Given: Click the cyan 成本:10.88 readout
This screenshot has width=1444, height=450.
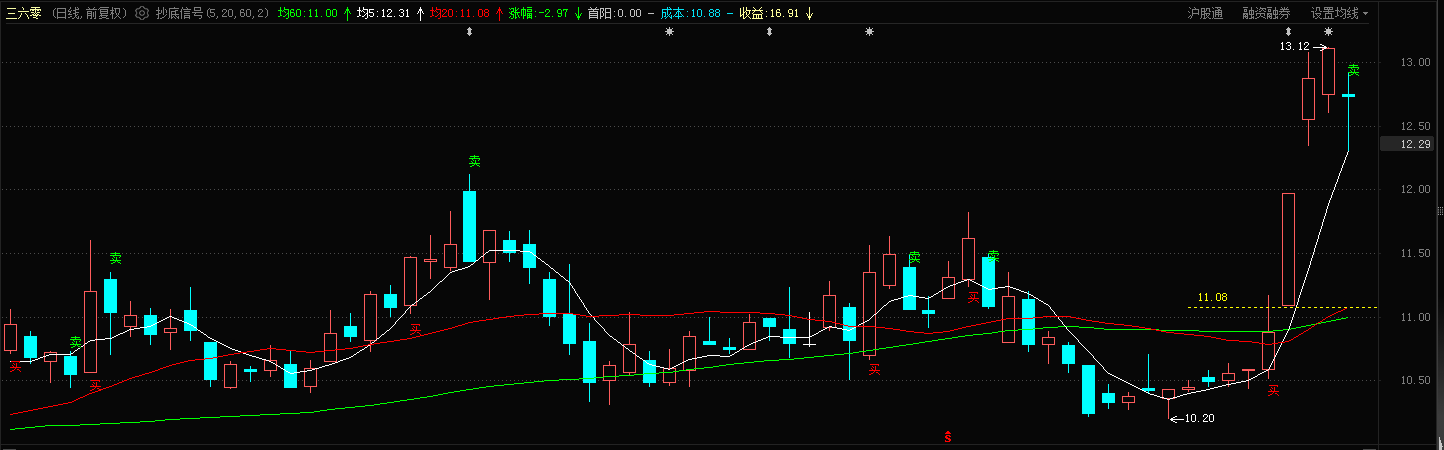Looking at the screenshot, I should (690, 13).
